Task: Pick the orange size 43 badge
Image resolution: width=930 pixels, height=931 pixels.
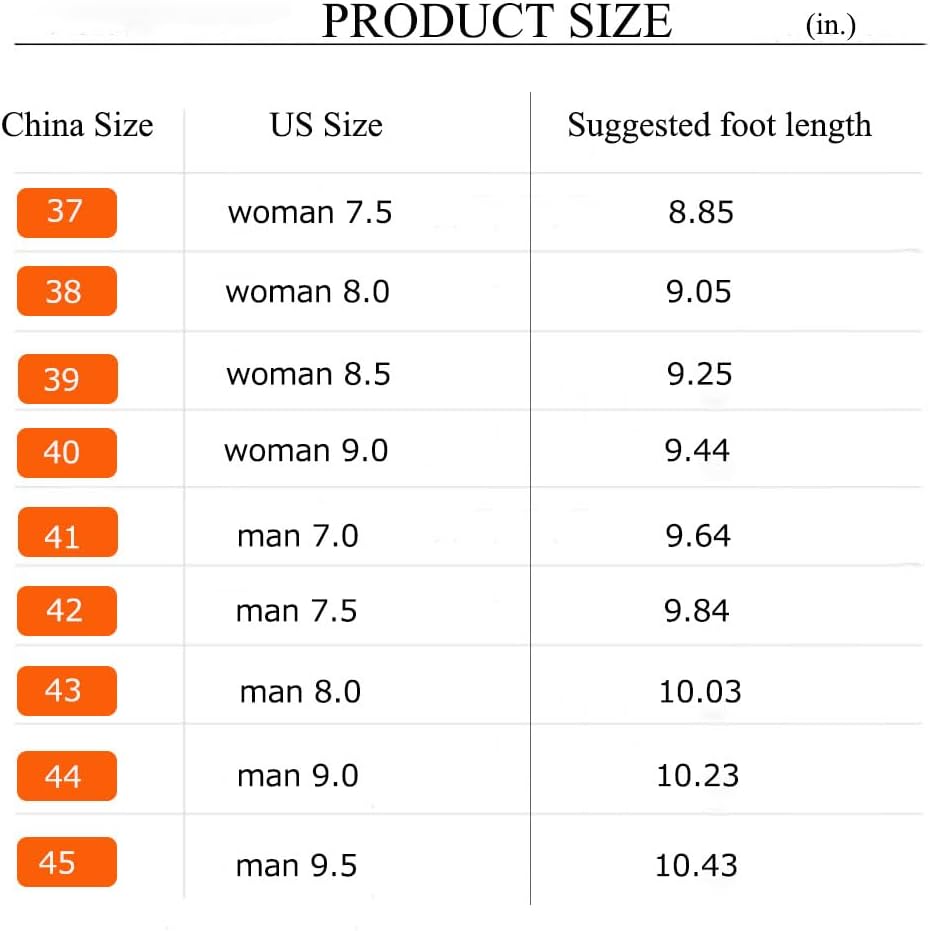Action: point(67,691)
